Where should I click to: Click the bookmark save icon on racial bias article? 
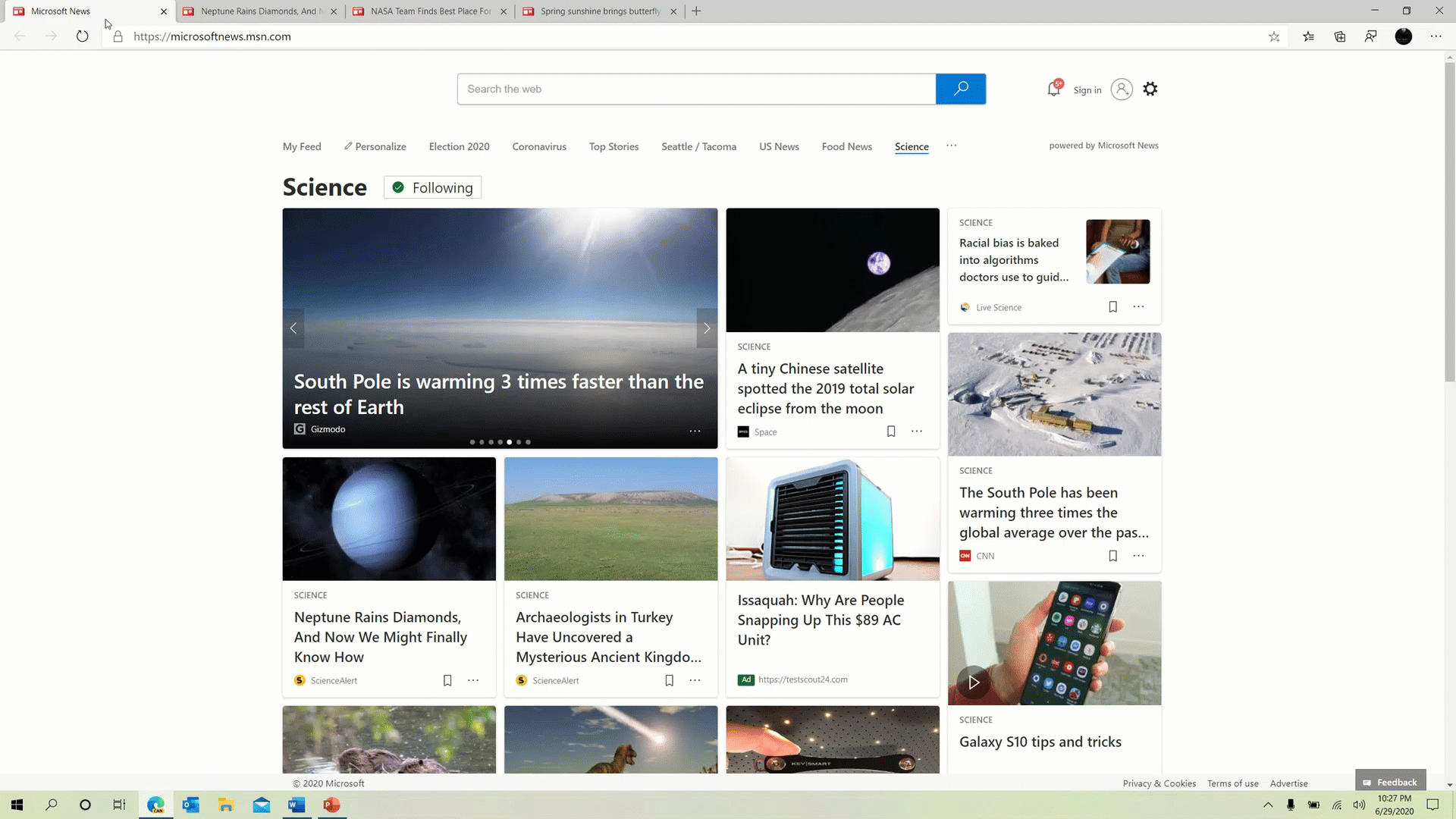coord(1113,307)
